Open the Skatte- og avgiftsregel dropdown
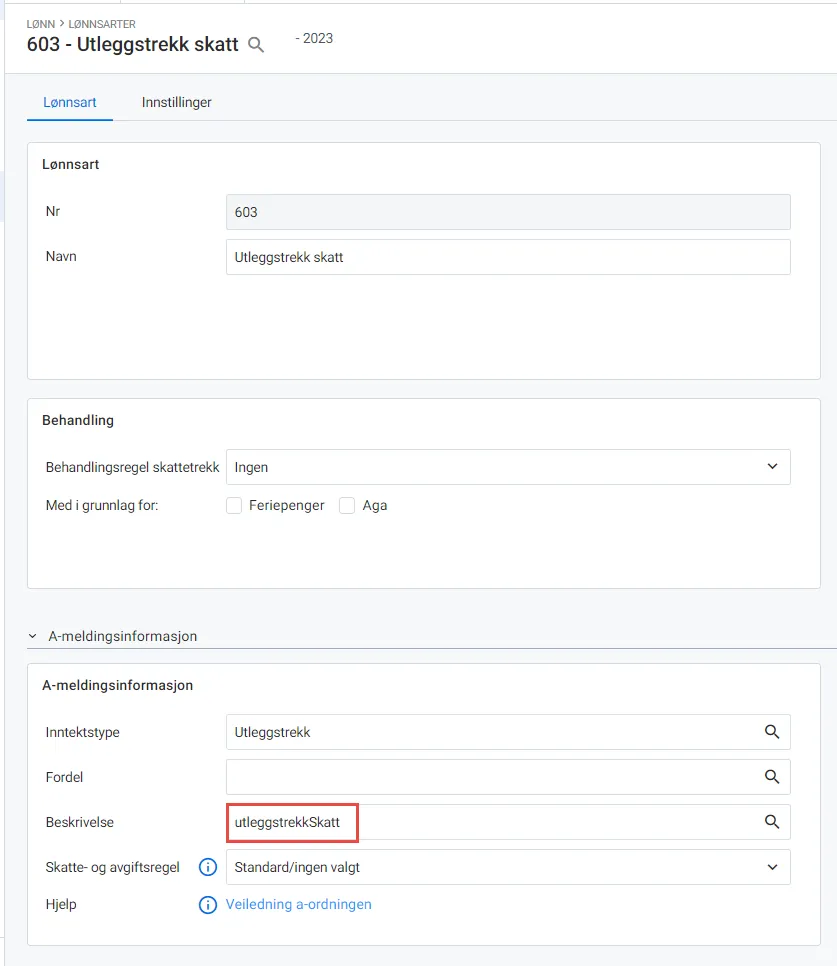Image resolution: width=837 pixels, height=966 pixels. pyautogui.click(x=771, y=867)
